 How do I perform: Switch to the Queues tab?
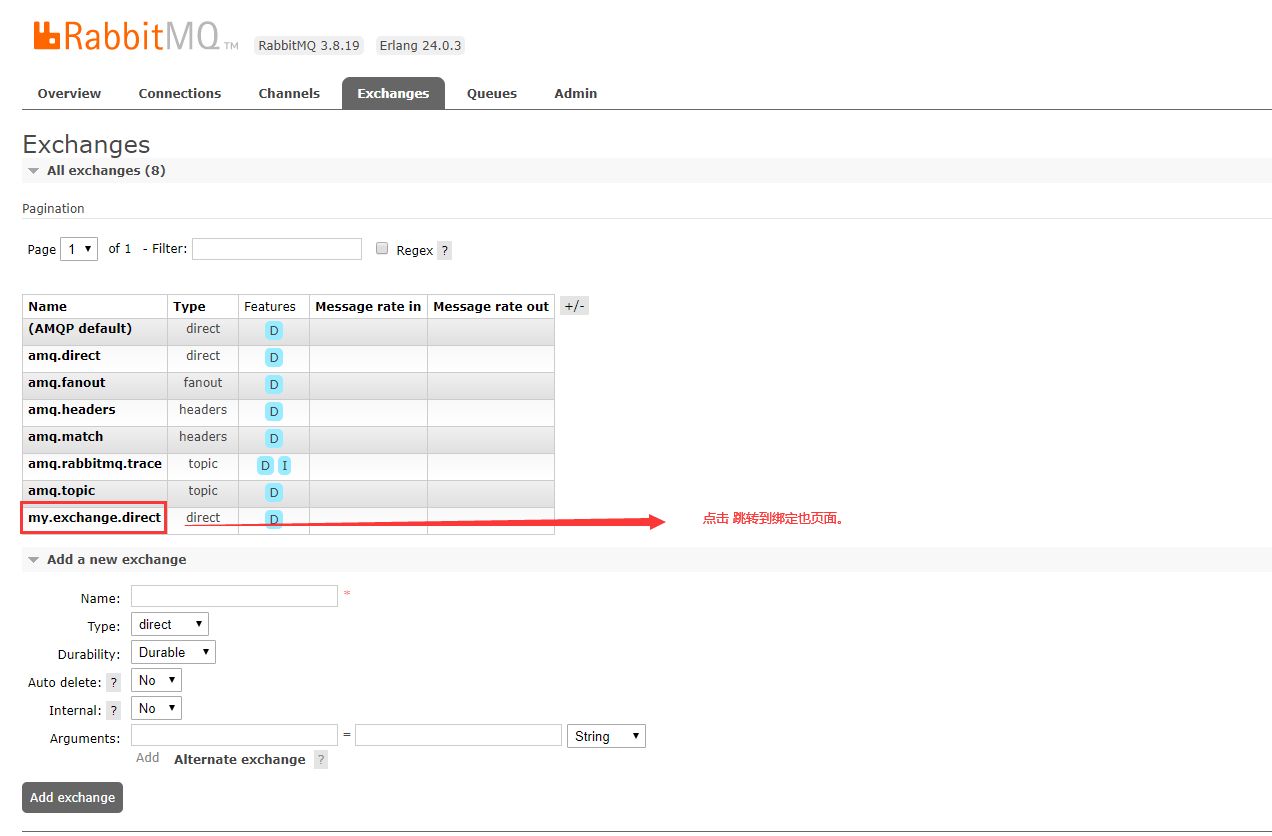pos(492,93)
